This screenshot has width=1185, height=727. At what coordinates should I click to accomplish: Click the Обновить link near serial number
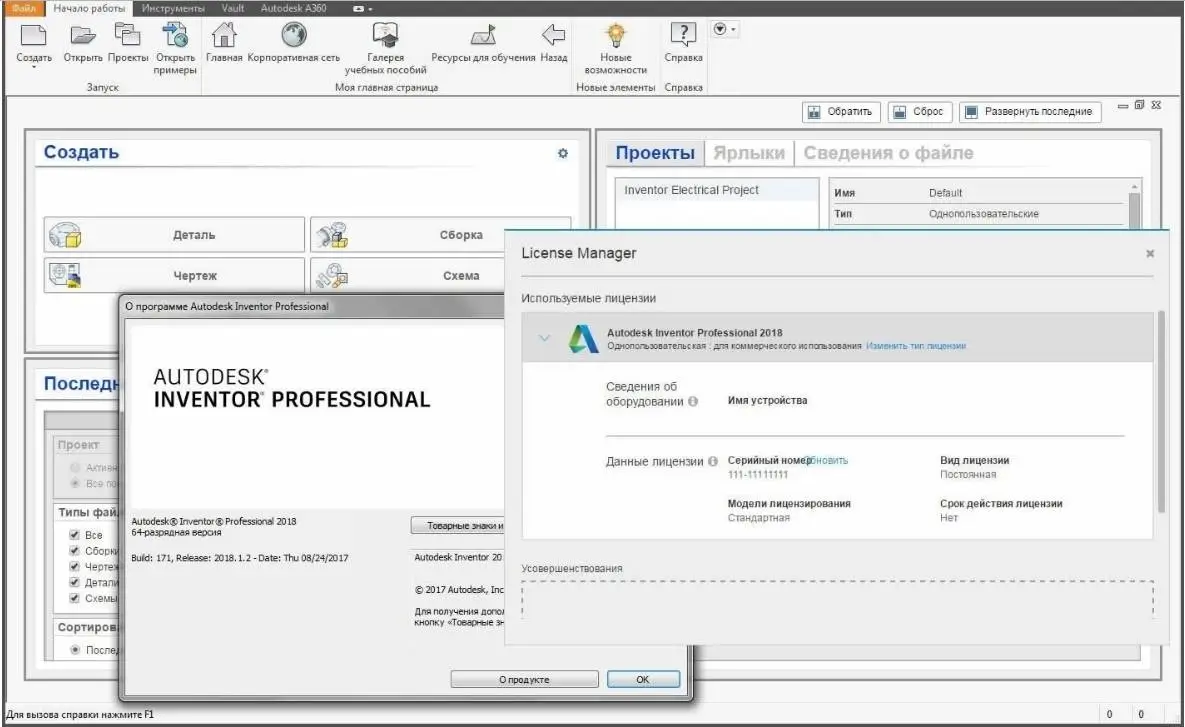pos(828,460)
